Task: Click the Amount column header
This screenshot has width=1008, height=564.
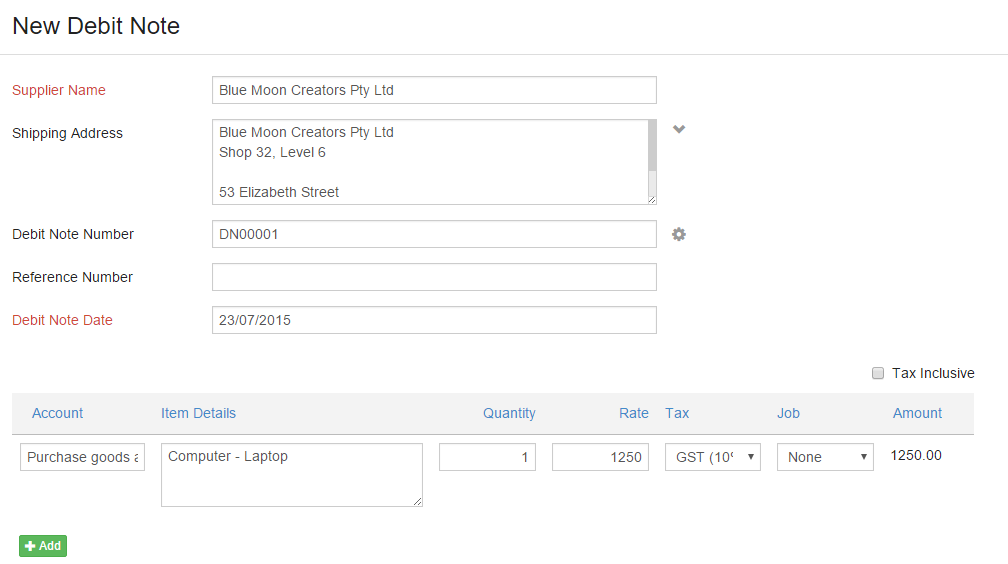Action: (x=917, y=414)
